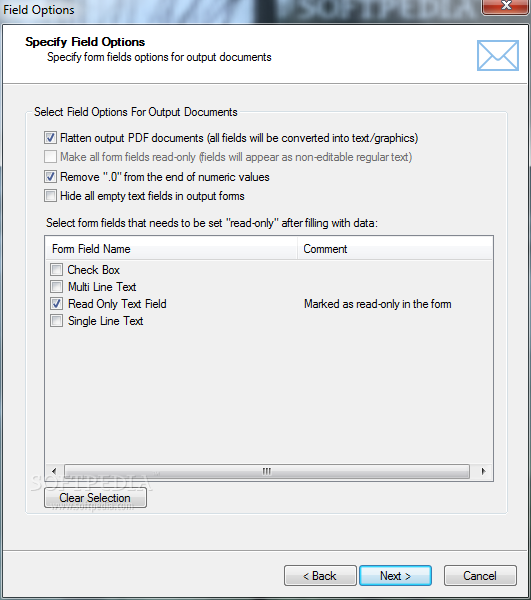Uncheck Flatten output PDF documents checkbox
The width and height of the screenshot is (531, 600).
50,137
